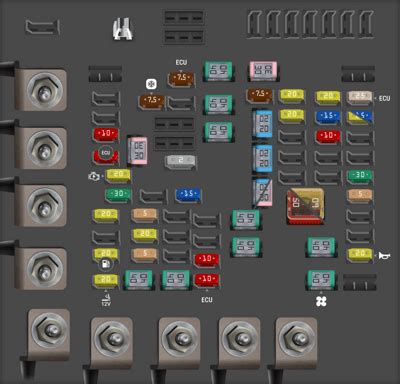400x384 pixels.
Task: Click the fuse puller tool icon at top
Action: click(122, 29)
